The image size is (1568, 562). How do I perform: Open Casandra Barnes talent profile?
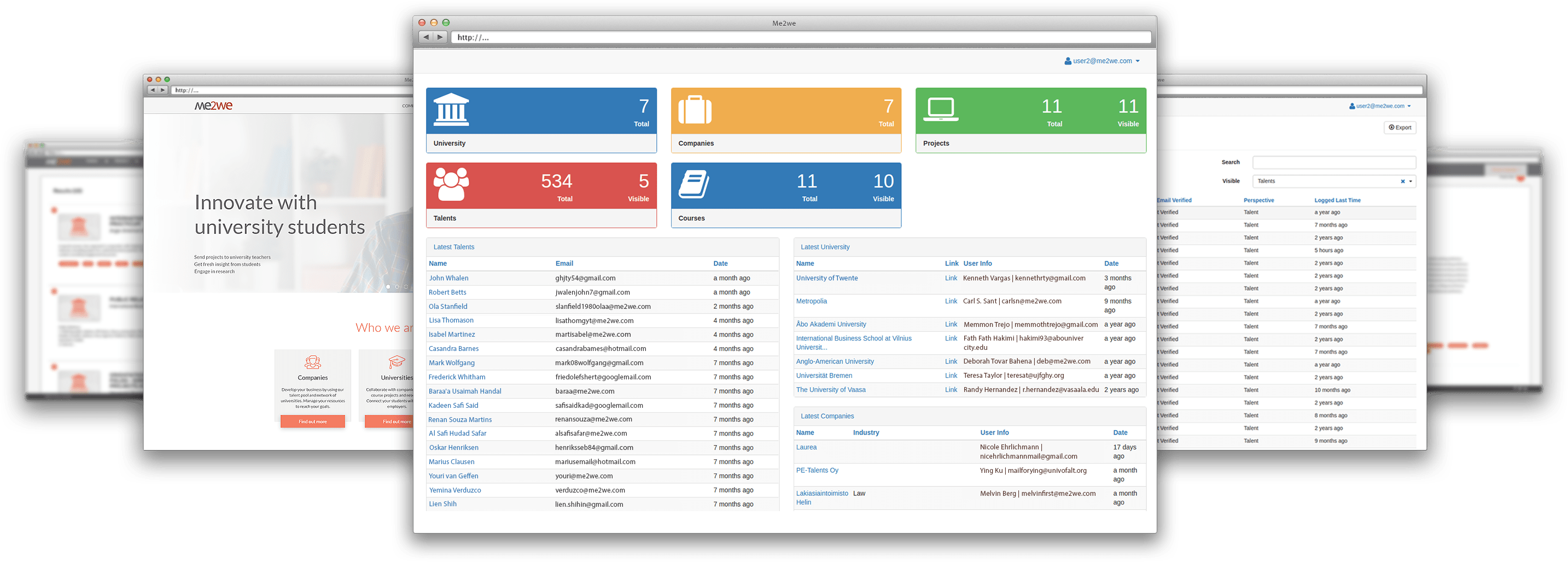pos(453,348)
